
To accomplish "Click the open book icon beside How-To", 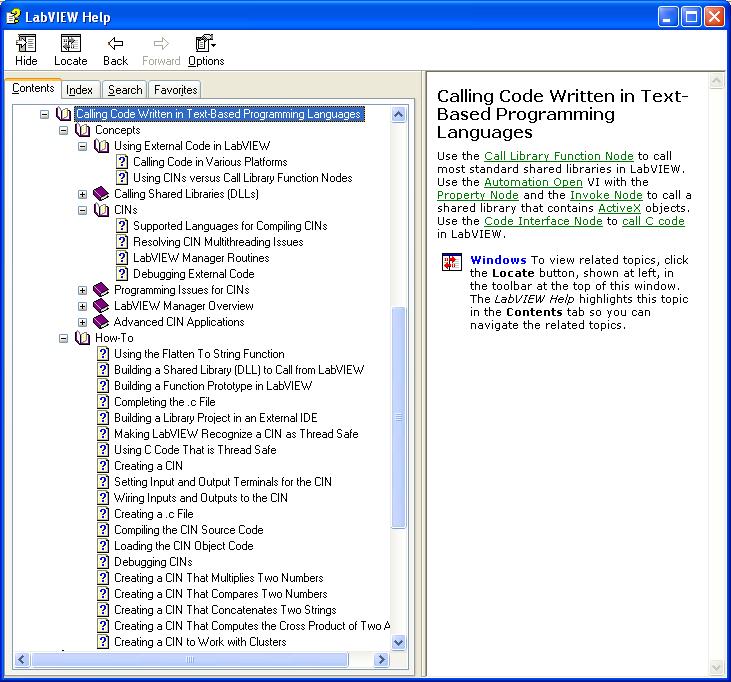I will pyautogui.click(x=82, y=338).
